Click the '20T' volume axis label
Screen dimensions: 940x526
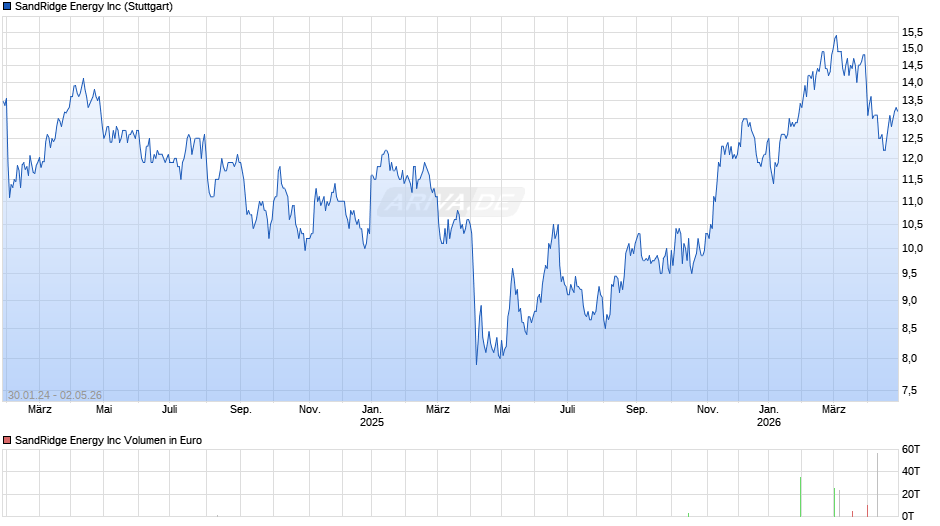coord(911,494)
